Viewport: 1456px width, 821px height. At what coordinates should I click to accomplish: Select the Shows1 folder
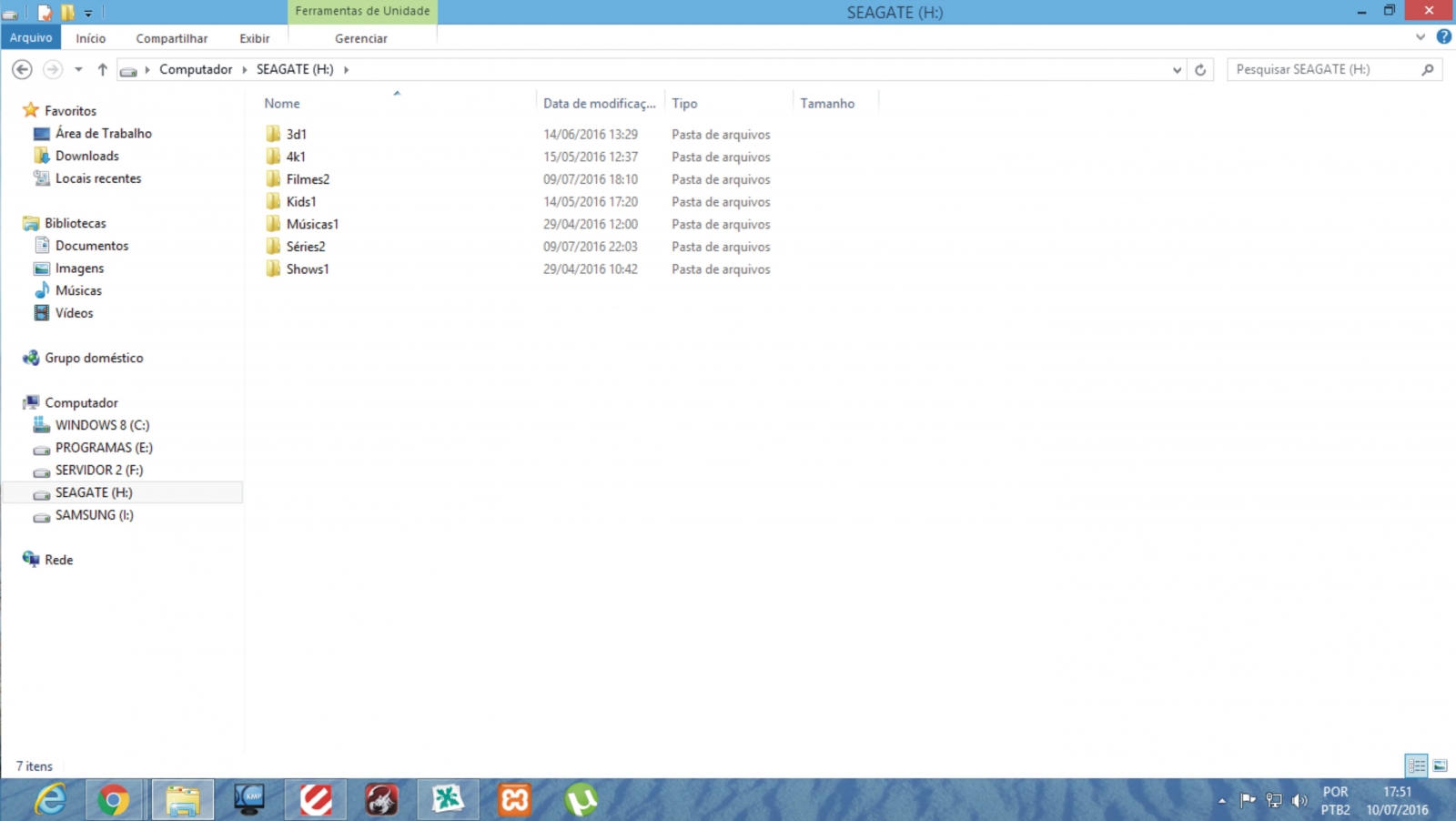[308, 269]
